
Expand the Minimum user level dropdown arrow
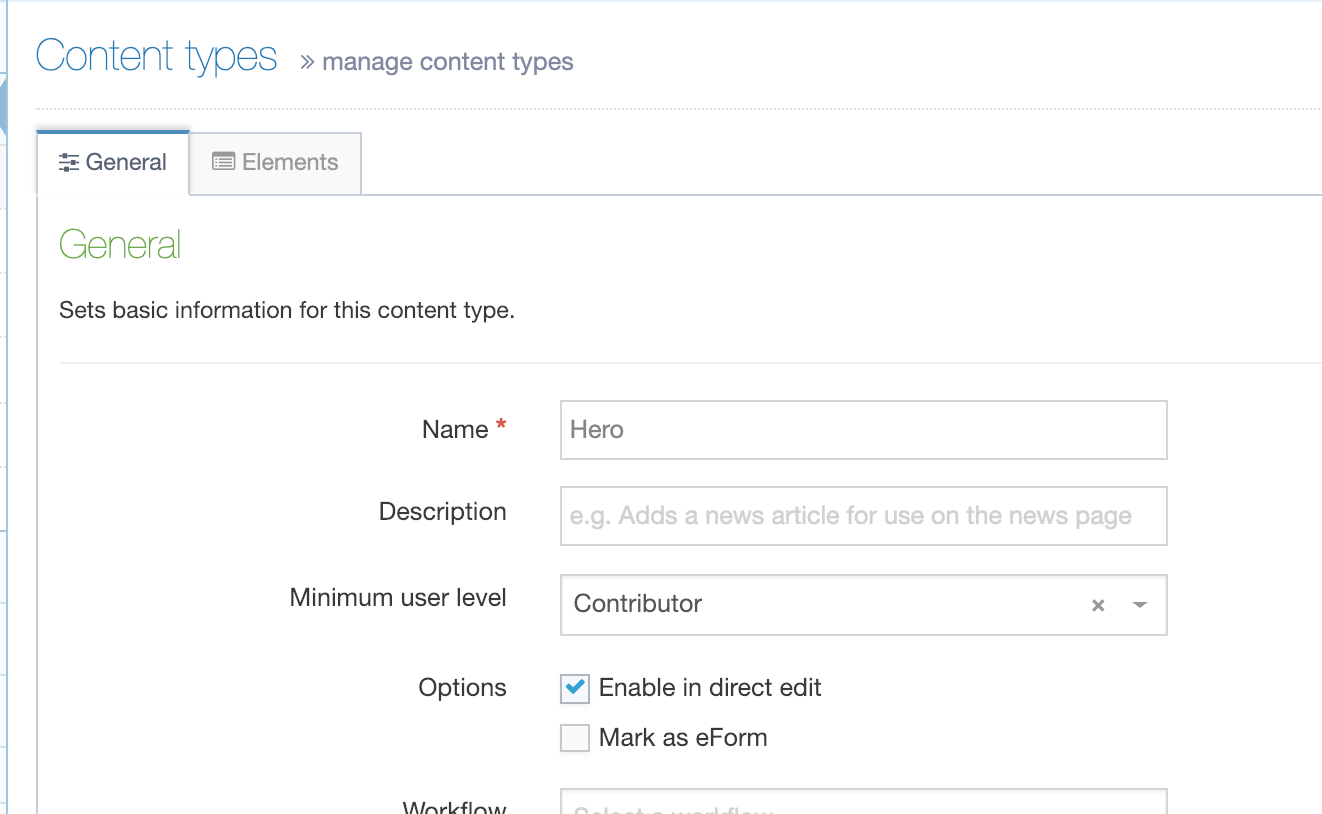1139,605
